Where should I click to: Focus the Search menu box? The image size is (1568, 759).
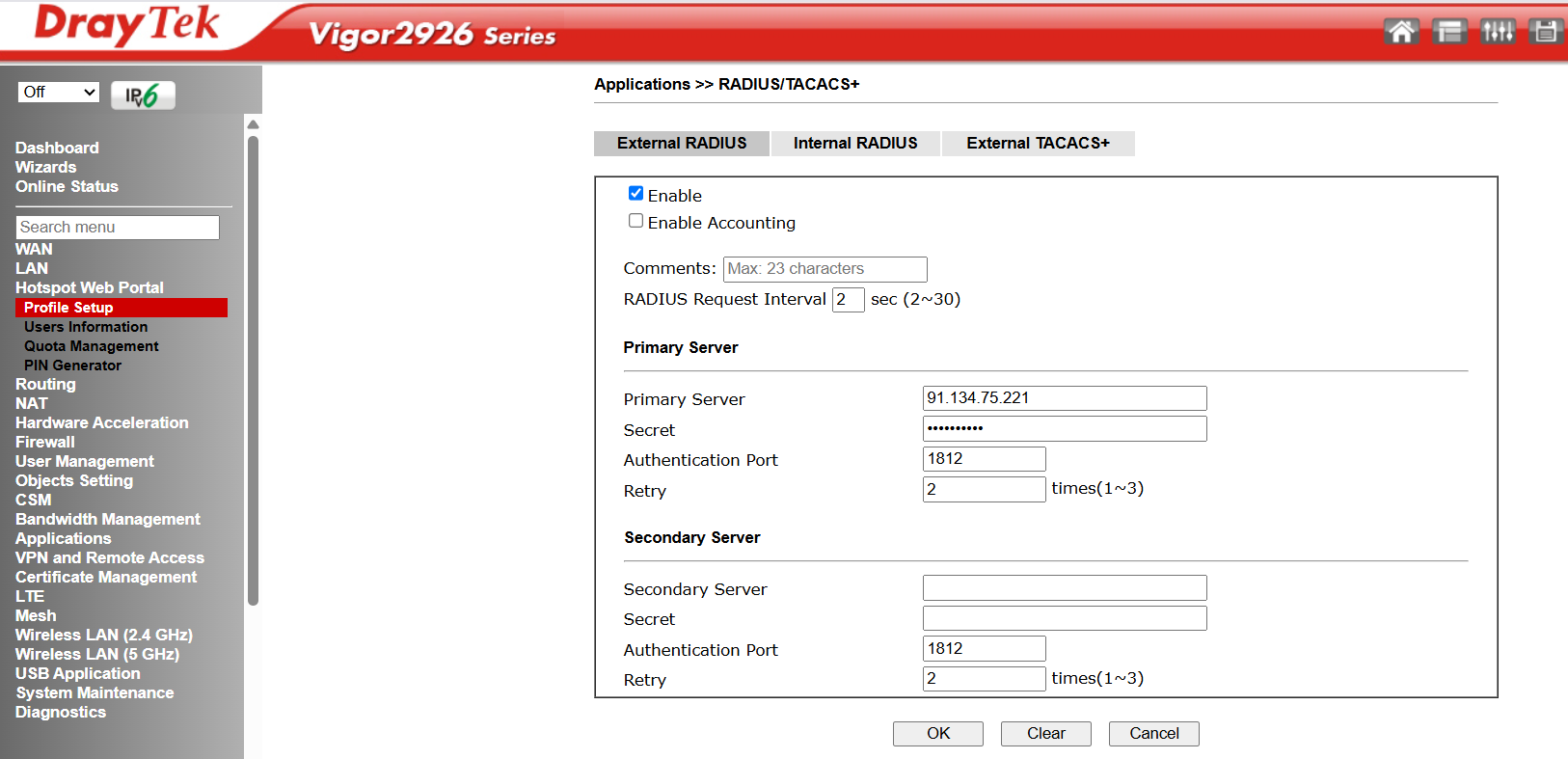tap(118, 228)
